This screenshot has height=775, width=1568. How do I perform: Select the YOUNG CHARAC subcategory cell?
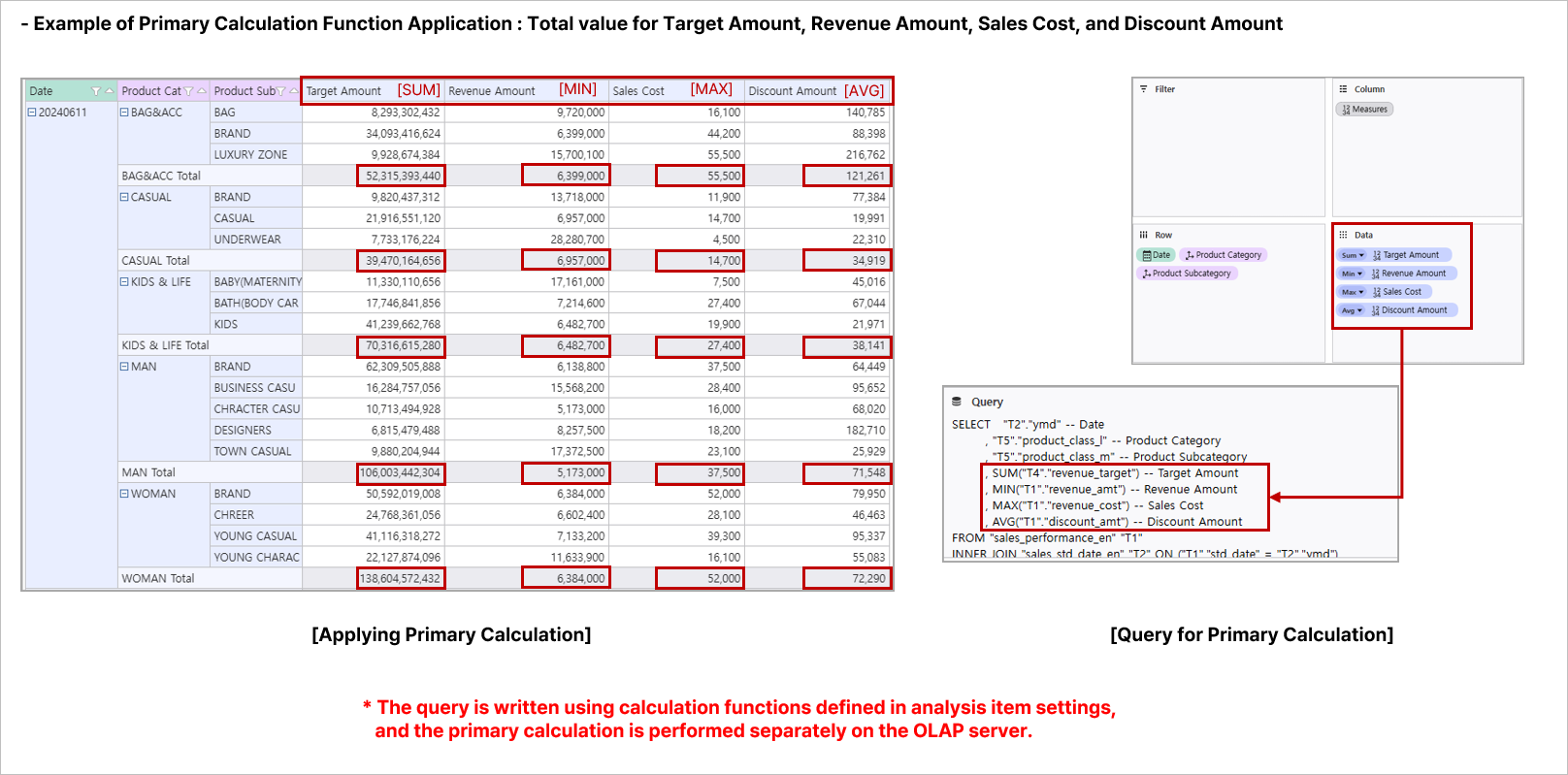[256, 558]
